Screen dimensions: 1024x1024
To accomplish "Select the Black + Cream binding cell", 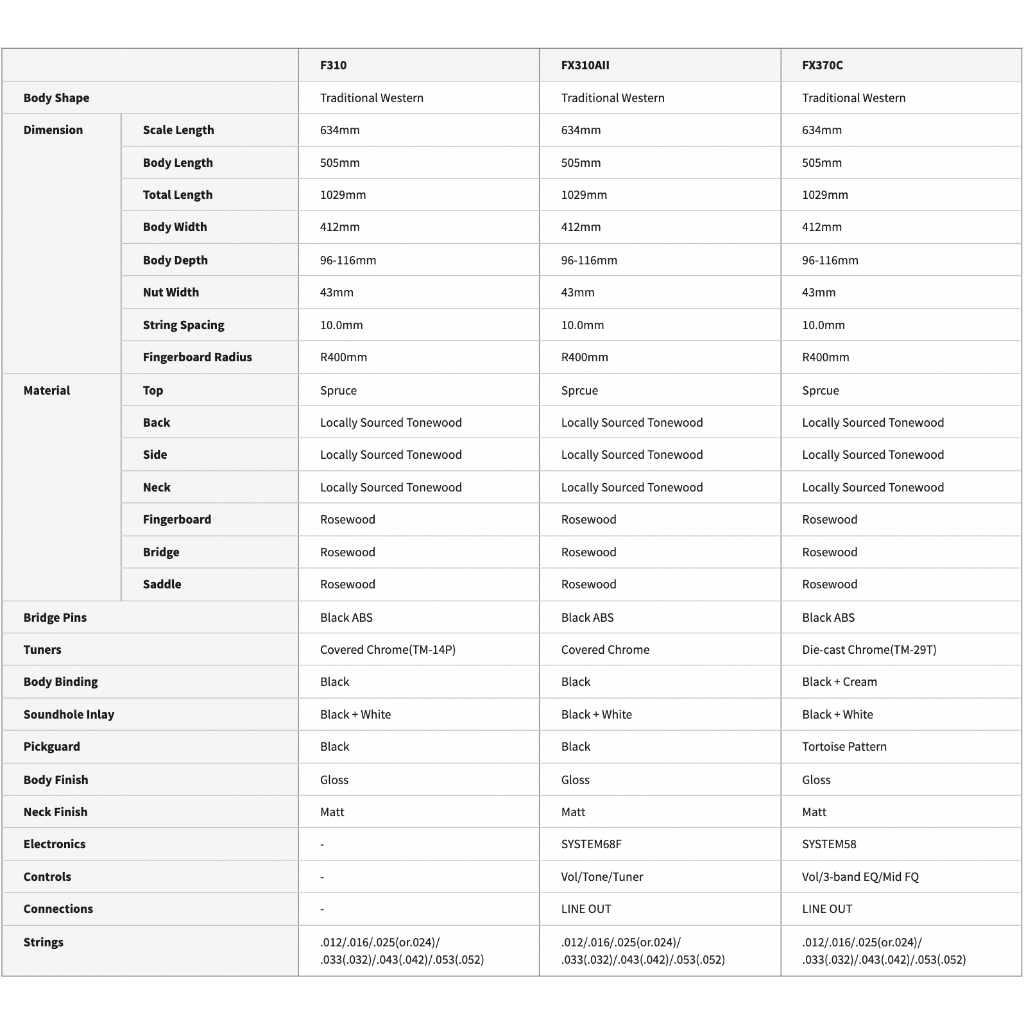I will (x=839, y=681).
